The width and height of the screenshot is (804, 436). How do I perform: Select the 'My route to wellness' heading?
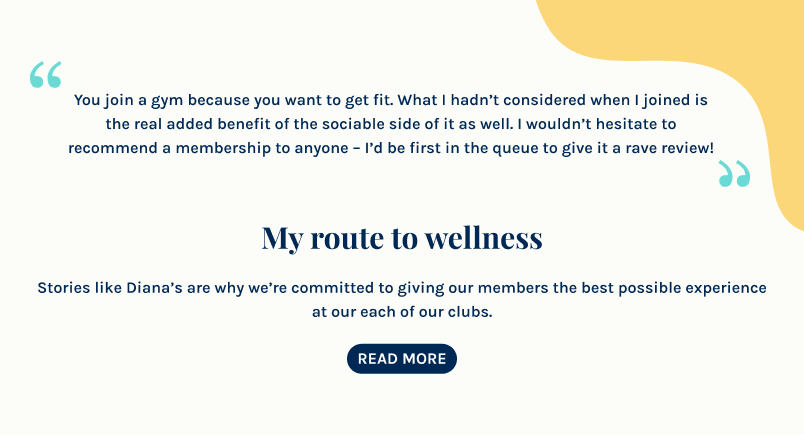tap(402, 238)
